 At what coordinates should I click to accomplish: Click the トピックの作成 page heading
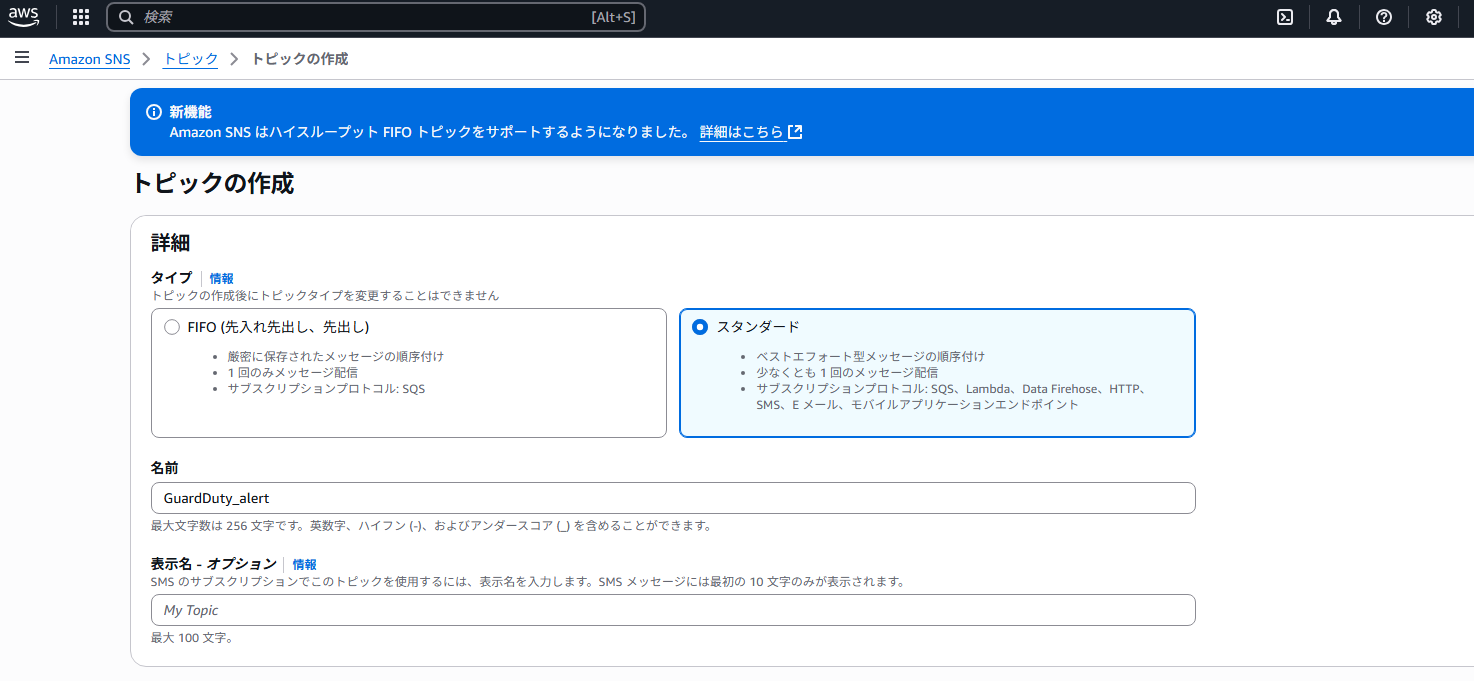click(x=213, y=184)
